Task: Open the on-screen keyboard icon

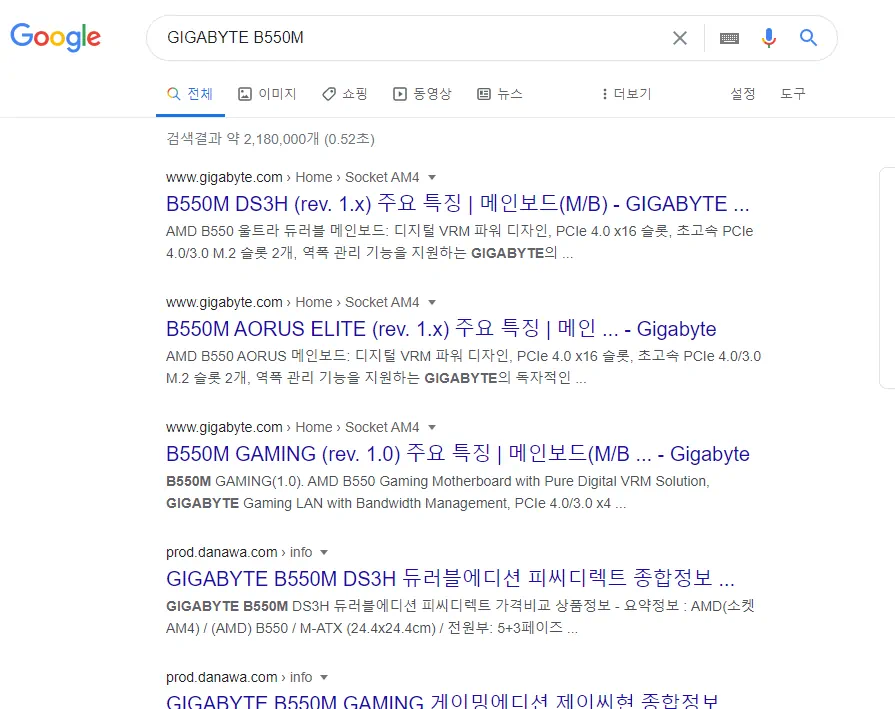Action: (729, 38)
